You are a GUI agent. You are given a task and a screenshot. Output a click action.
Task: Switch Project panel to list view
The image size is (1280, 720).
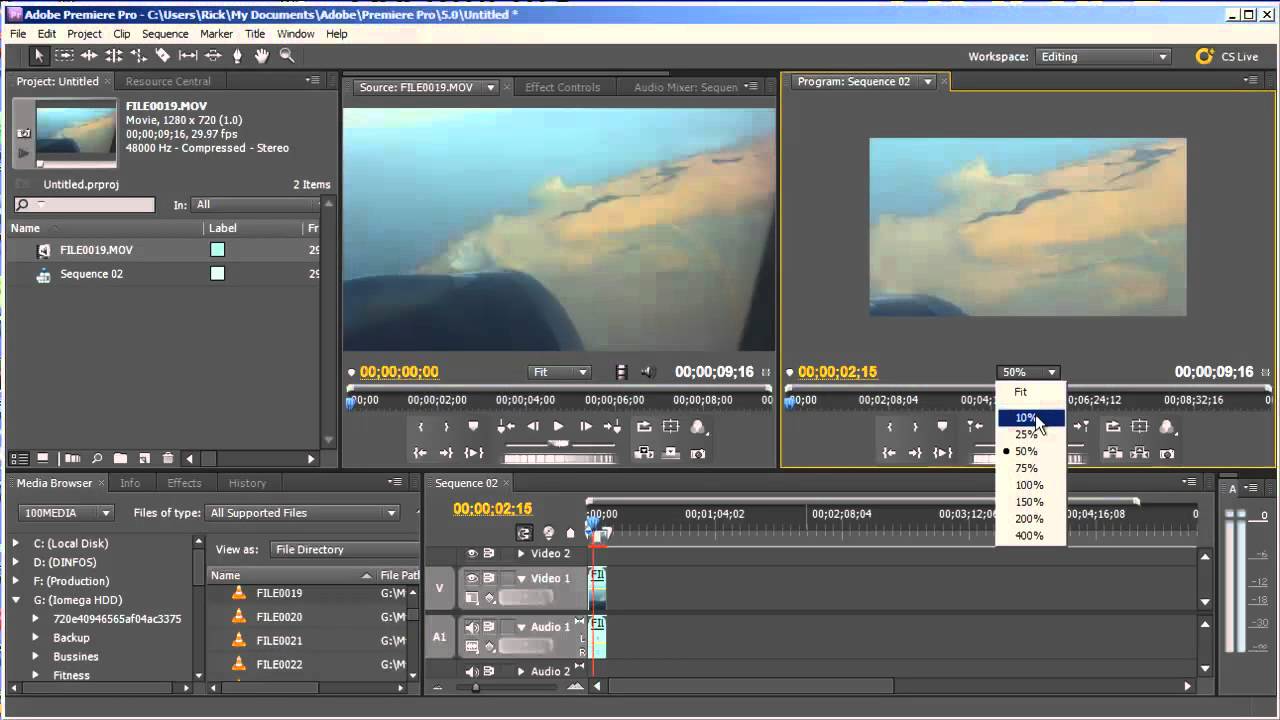pyautogui.click(x=19, y=459)
